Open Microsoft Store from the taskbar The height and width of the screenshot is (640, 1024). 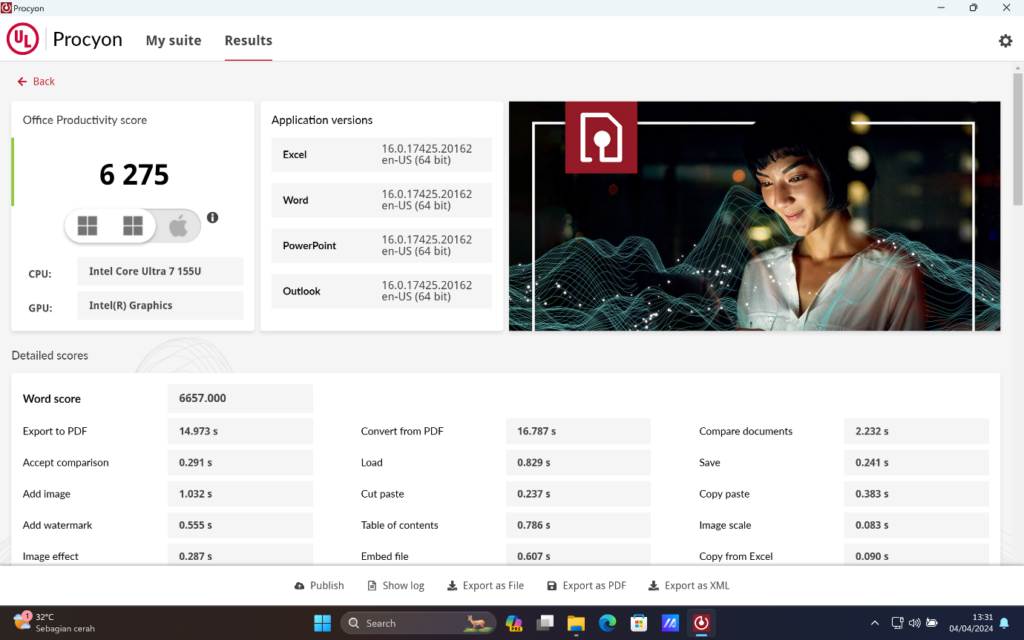pos(638,622)
